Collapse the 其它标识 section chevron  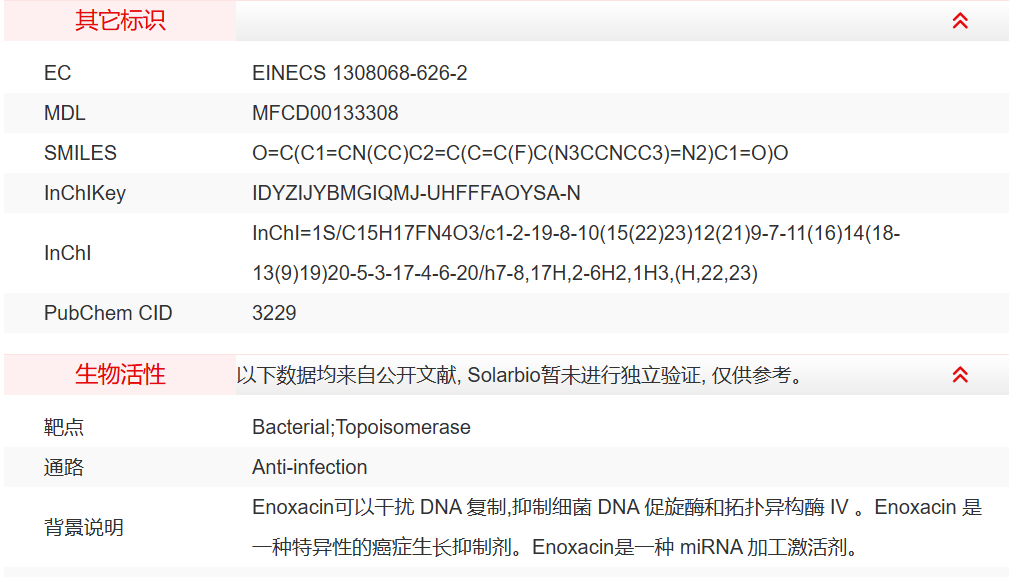[960, 21]
